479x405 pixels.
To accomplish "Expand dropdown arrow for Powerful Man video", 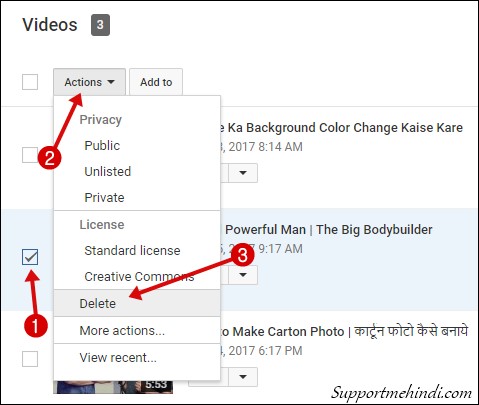I will click(243, 275).
